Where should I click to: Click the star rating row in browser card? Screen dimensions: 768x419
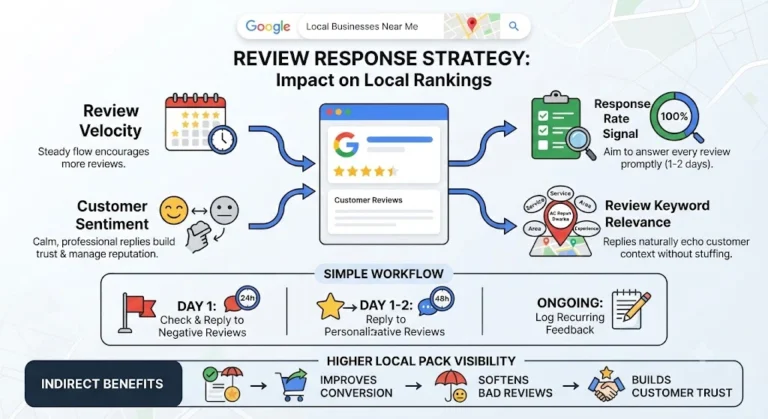coord(365,171)
